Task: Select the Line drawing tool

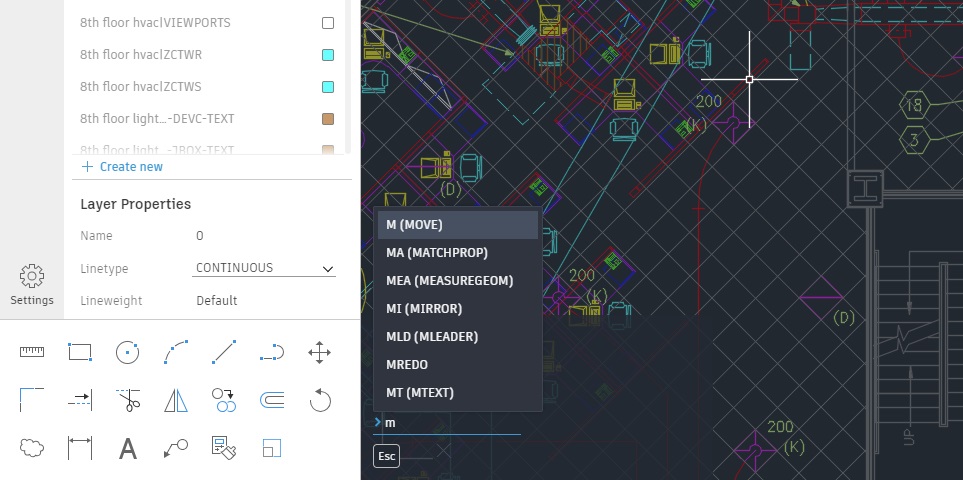Action: (x=224, y=352)
